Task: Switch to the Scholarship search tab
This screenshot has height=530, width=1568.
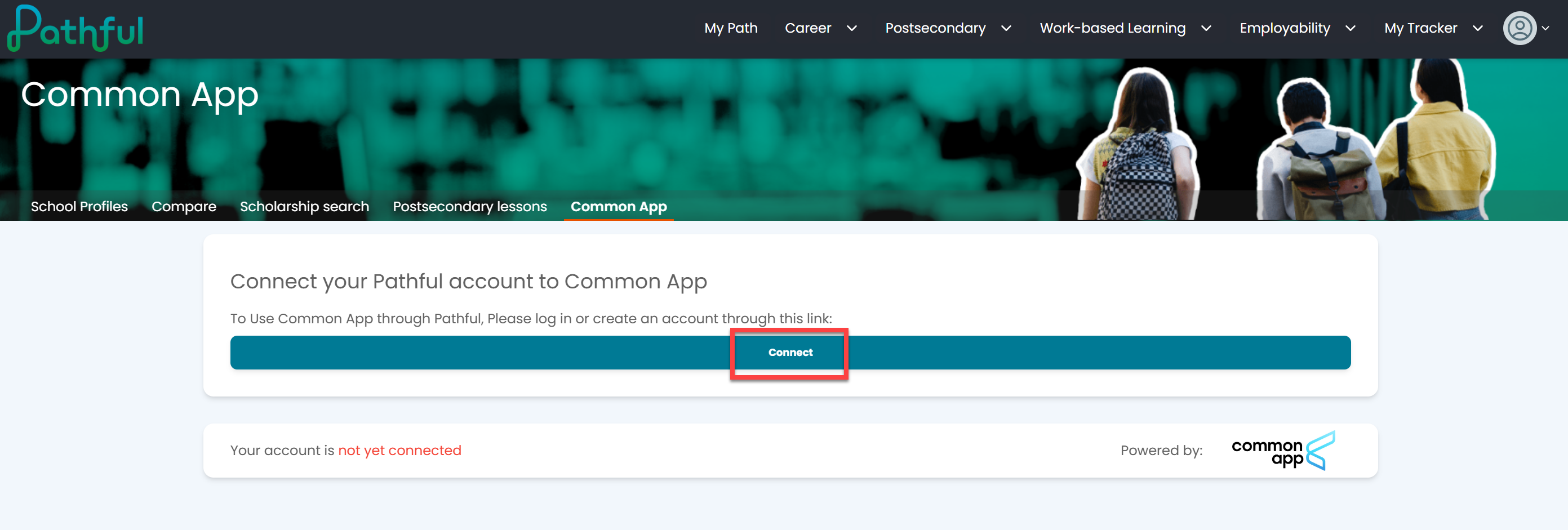Action: point(304,206)
